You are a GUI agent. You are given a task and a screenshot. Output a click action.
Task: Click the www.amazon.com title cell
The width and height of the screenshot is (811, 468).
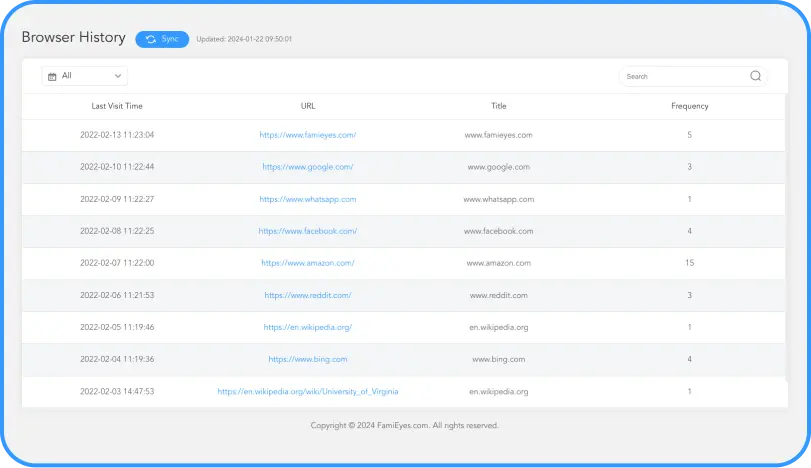[499, 263]
